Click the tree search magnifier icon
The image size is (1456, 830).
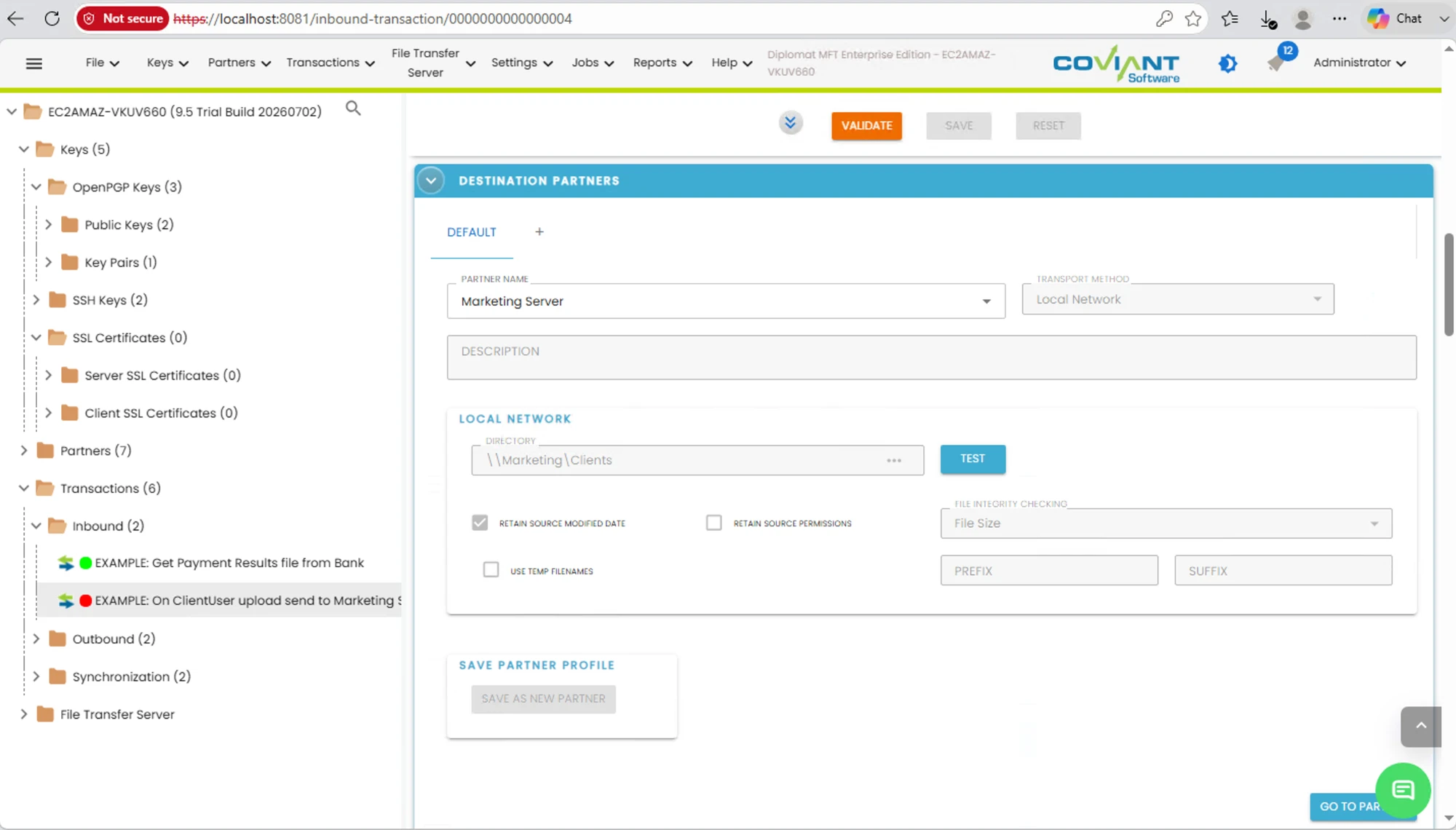[x=353, y=108]
